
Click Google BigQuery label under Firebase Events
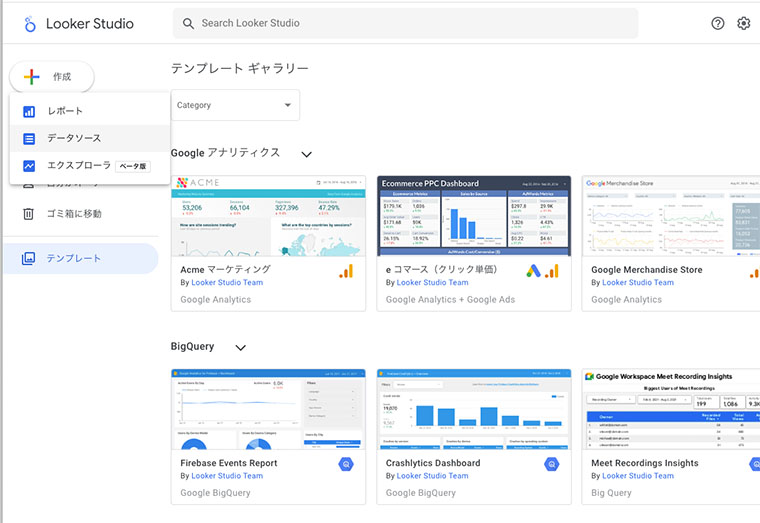pos(215,493)
